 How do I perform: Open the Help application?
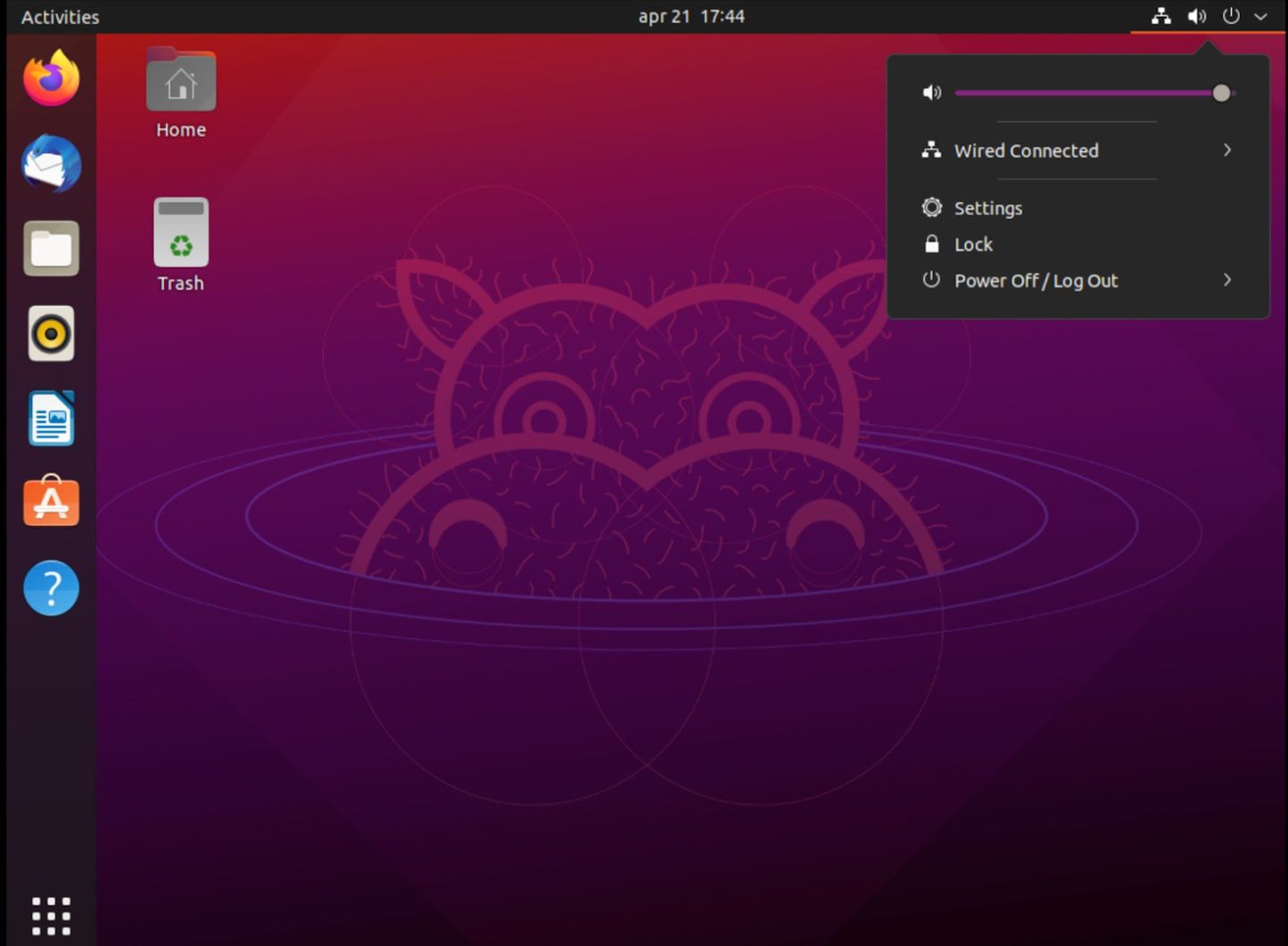point(51,588)
